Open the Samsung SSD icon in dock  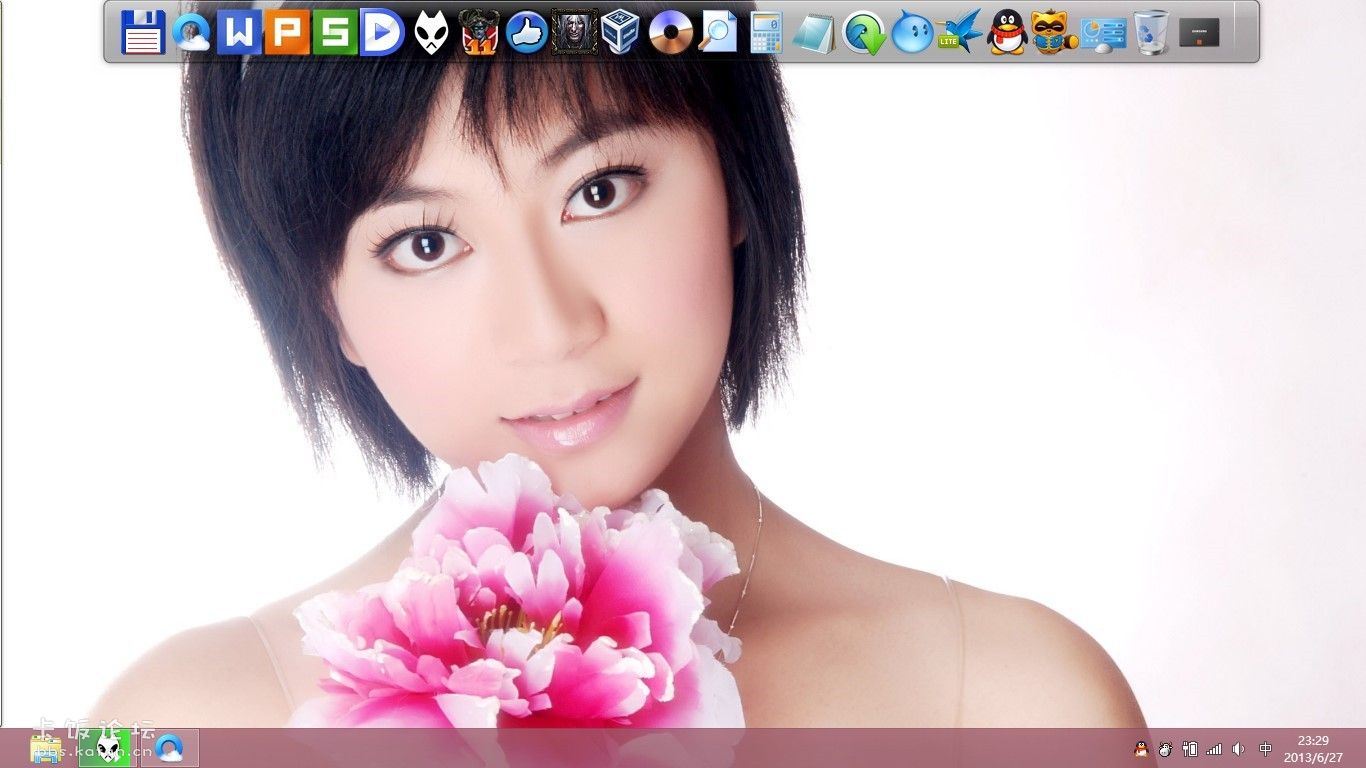click(x=1200, y=32)
